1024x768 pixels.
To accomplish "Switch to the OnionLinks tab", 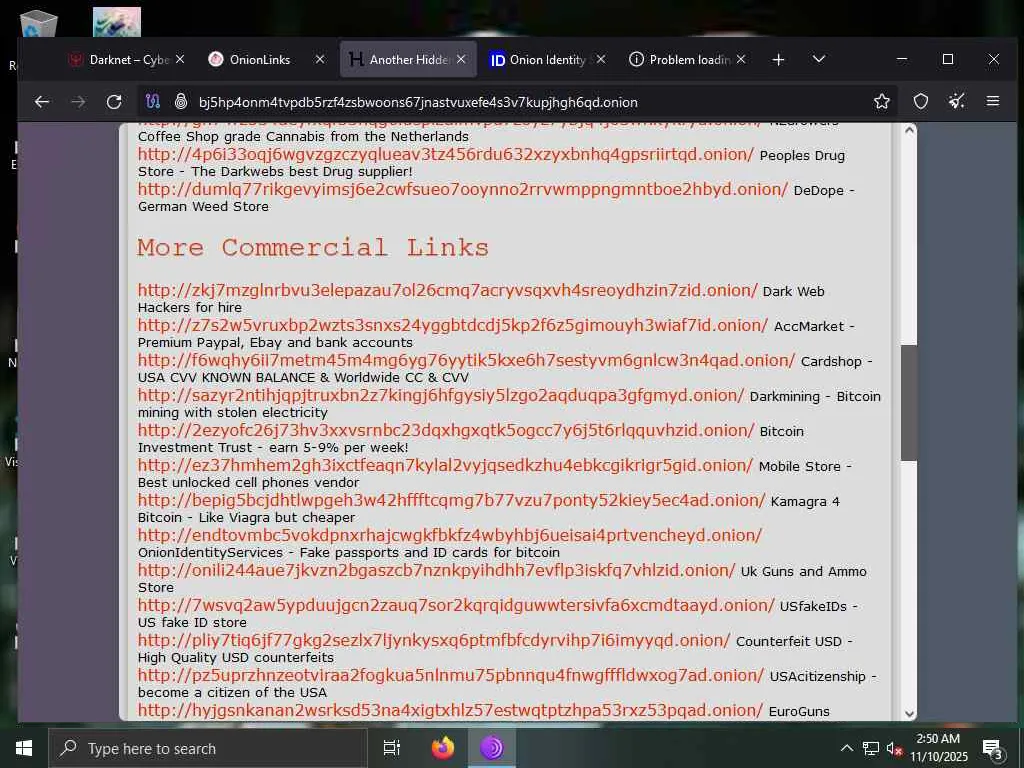I will point(259,59).
